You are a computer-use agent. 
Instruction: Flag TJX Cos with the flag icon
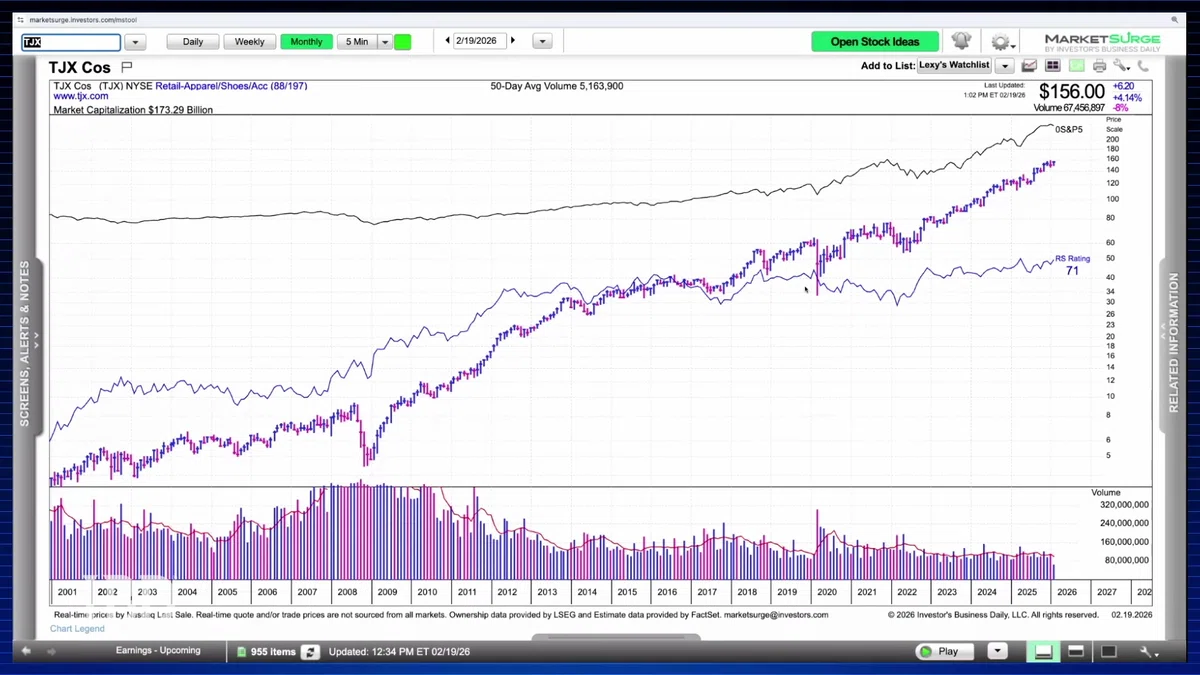126,67
